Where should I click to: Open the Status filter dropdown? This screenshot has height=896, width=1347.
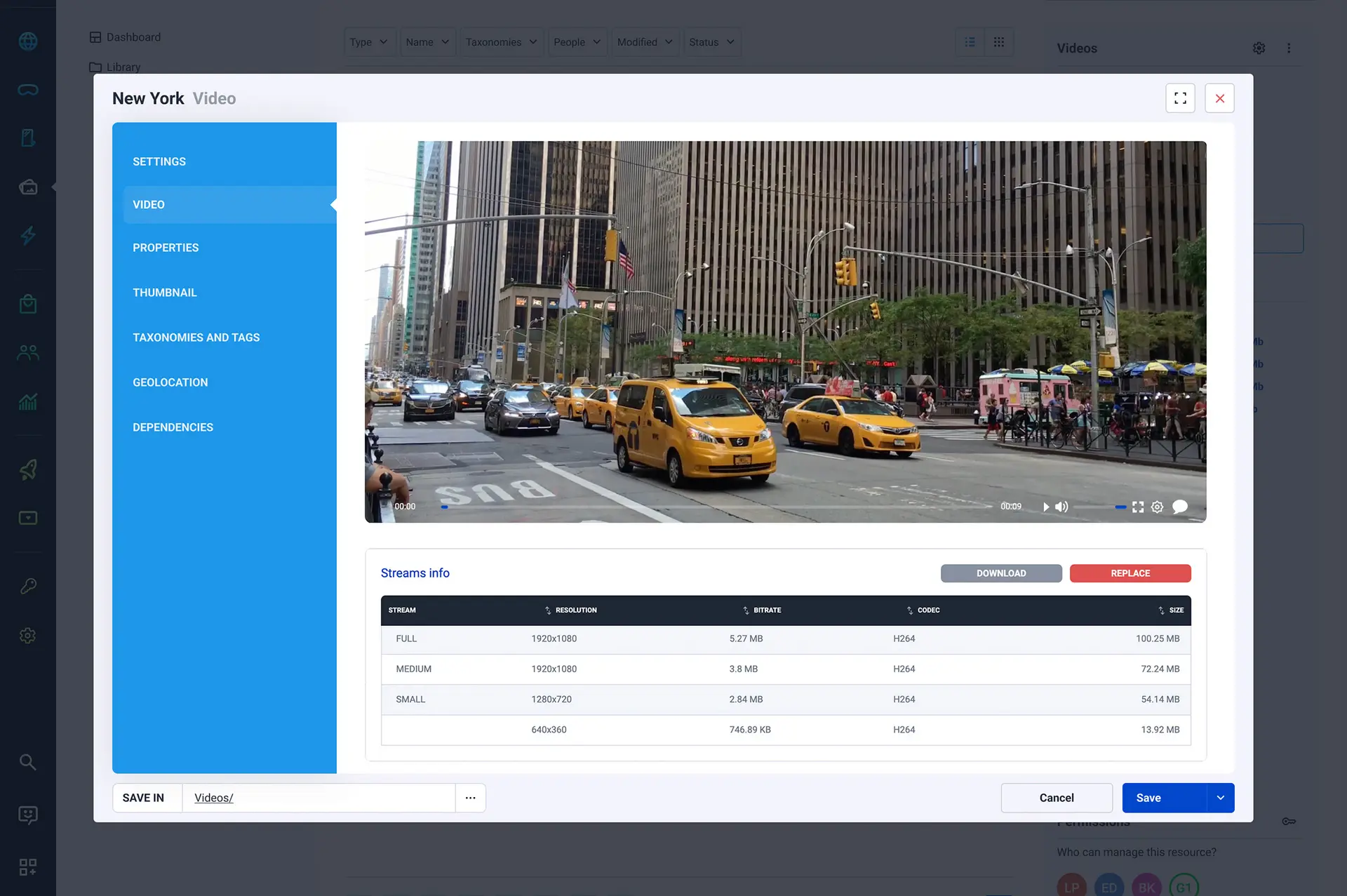(x=712, y=42)
